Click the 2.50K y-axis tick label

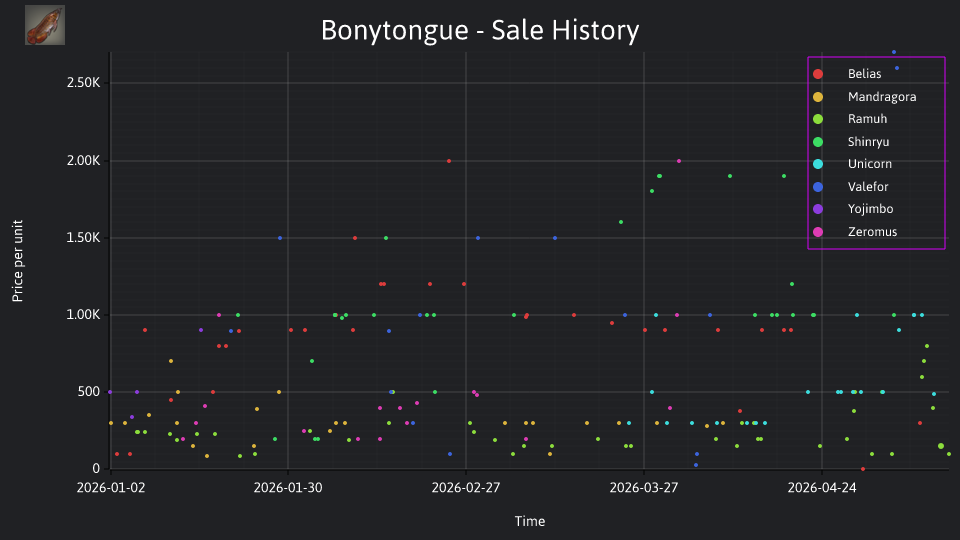click(x=83, y=83)
